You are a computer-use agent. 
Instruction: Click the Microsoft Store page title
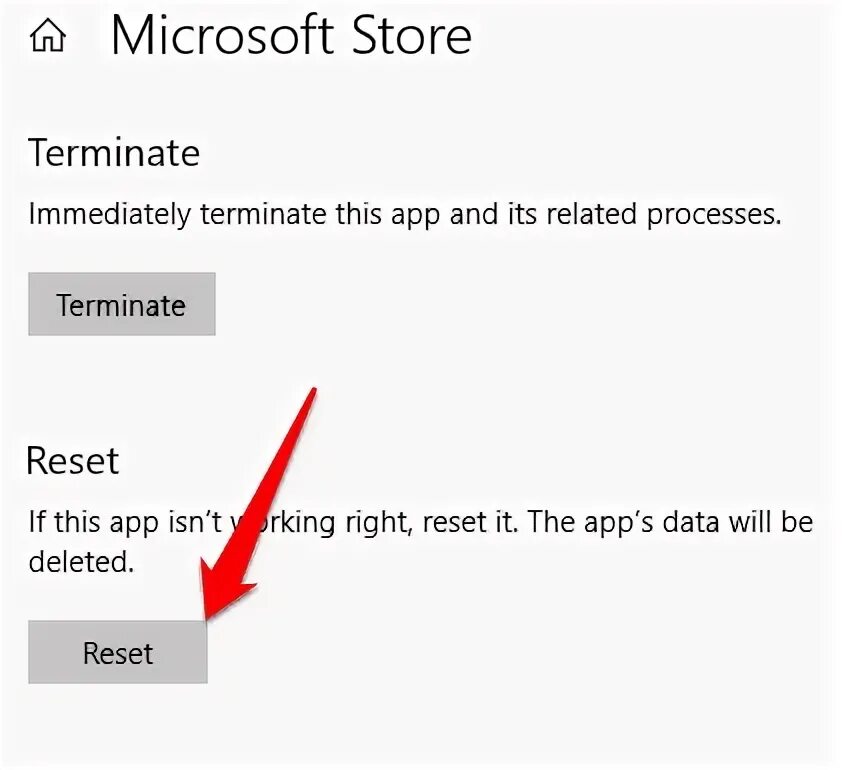click(x=290, y=37)
